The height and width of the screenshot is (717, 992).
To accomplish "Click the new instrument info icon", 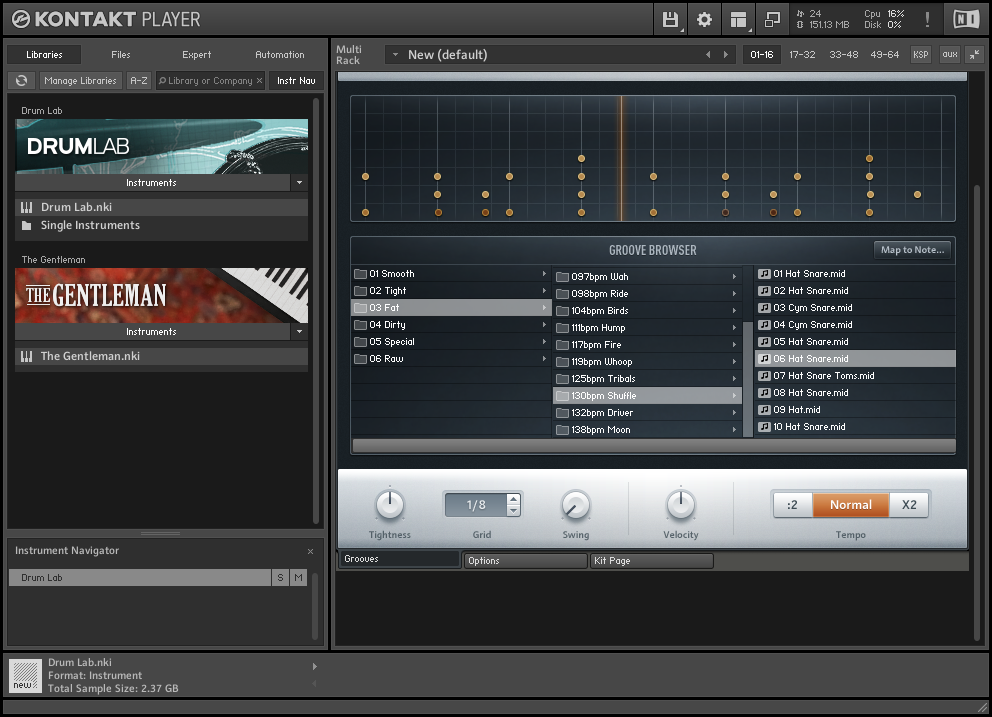I will pyautogui.click(x=25, y=675).
